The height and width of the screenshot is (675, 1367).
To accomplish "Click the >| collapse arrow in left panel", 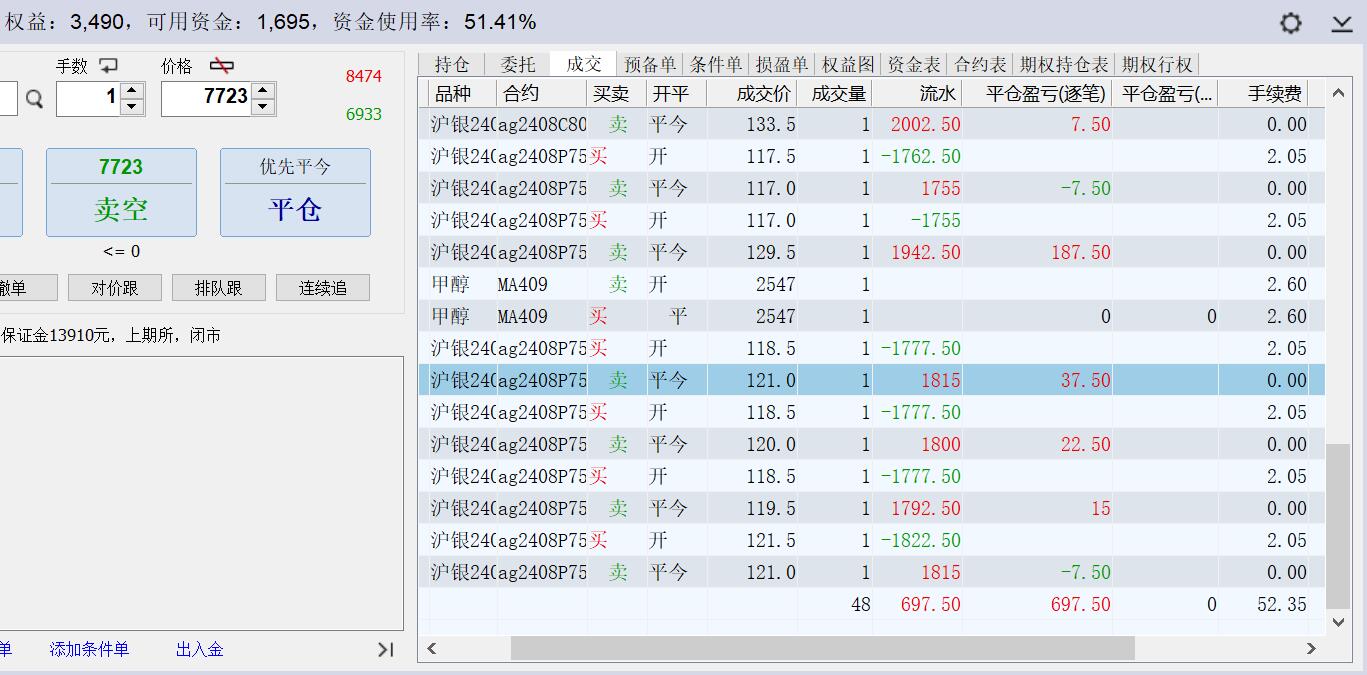I will click(x=386, y=650).
